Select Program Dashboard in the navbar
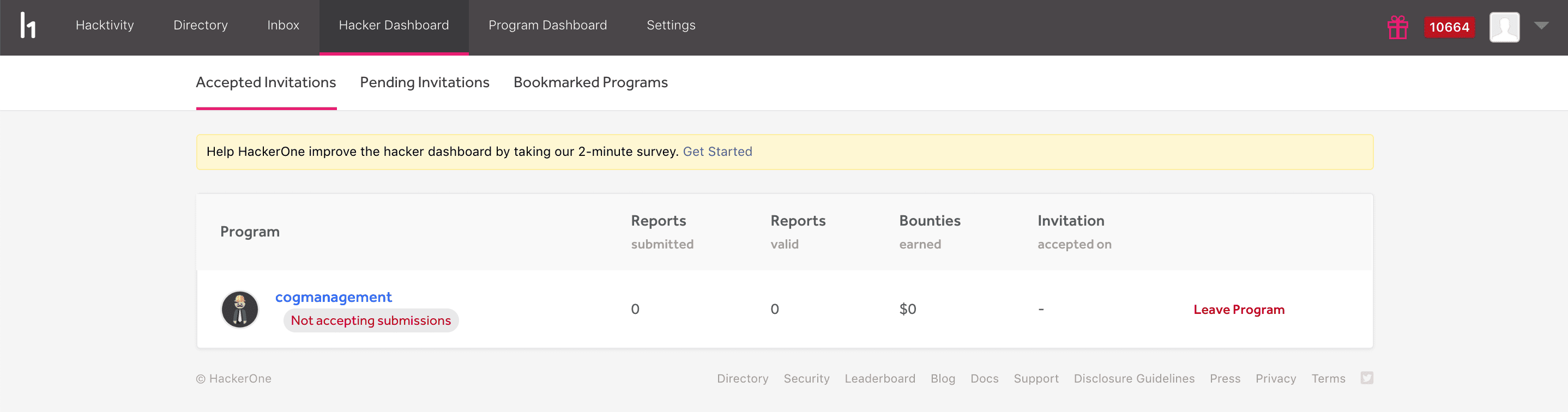1568x412 pixels. (547, 26)
